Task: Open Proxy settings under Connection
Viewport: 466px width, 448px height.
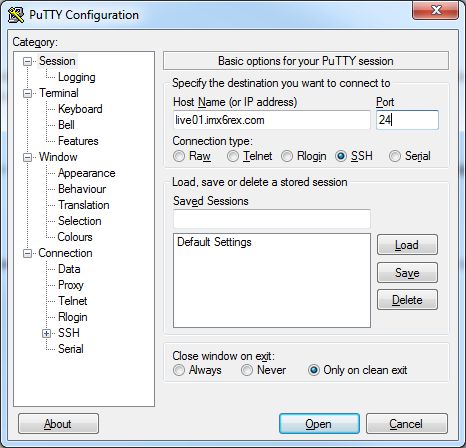Action: tap(71, 285)
